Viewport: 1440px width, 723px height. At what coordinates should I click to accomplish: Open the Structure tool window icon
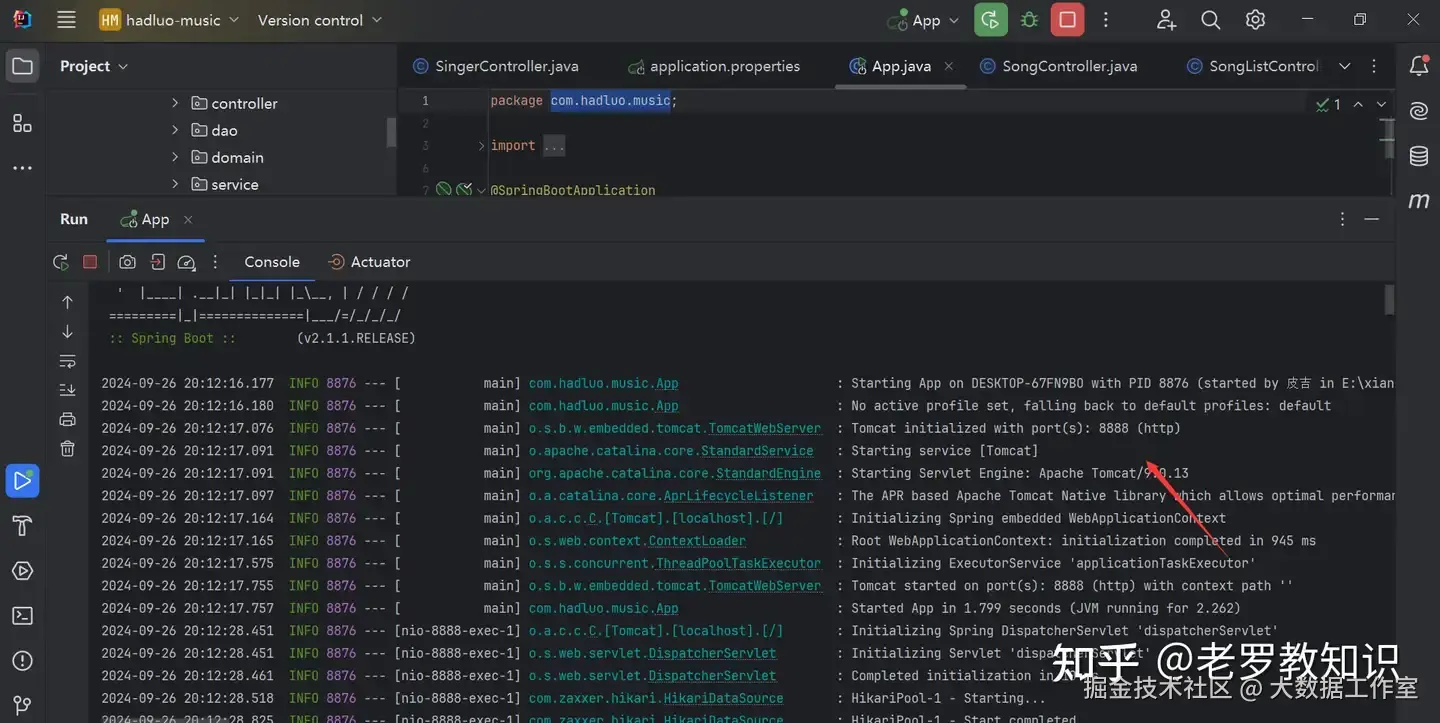22,123
